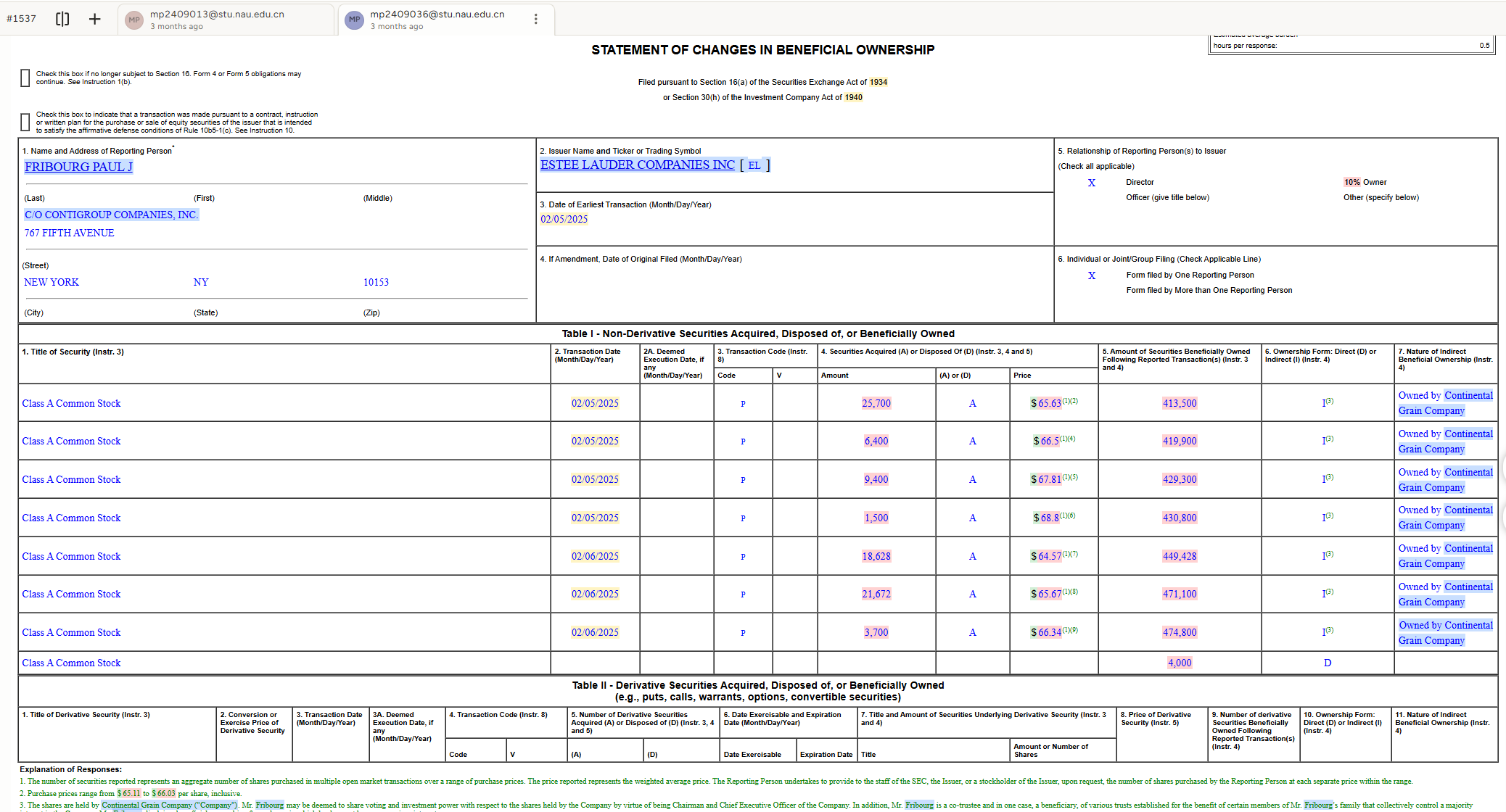Click the highlighted '$66.03' in footnote 2
The width and height of the screenshot is (1506, 812).
(163, 793)
